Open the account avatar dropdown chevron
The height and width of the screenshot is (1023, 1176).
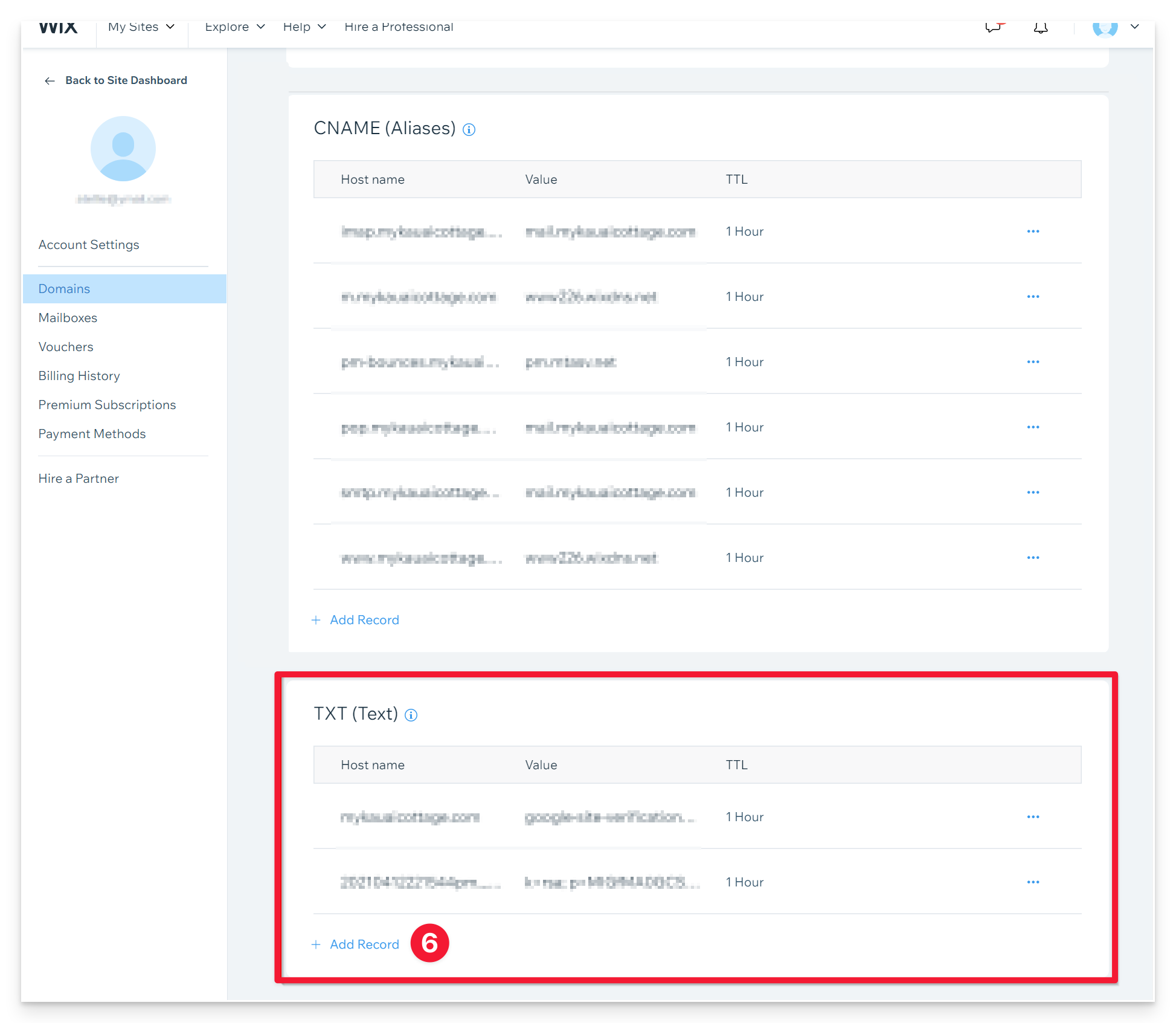pos(1134,27)
